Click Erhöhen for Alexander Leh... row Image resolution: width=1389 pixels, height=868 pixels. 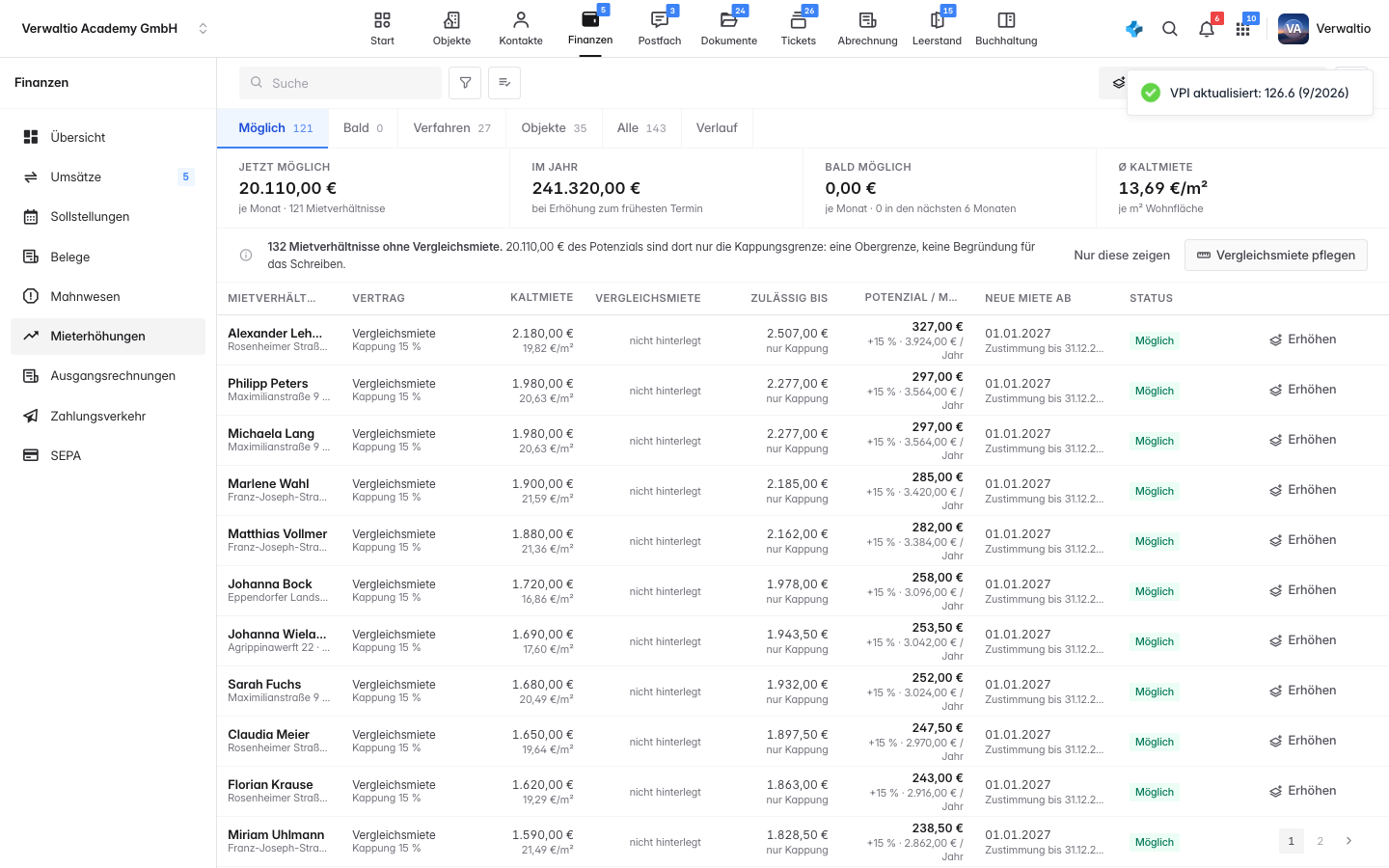1303,339
